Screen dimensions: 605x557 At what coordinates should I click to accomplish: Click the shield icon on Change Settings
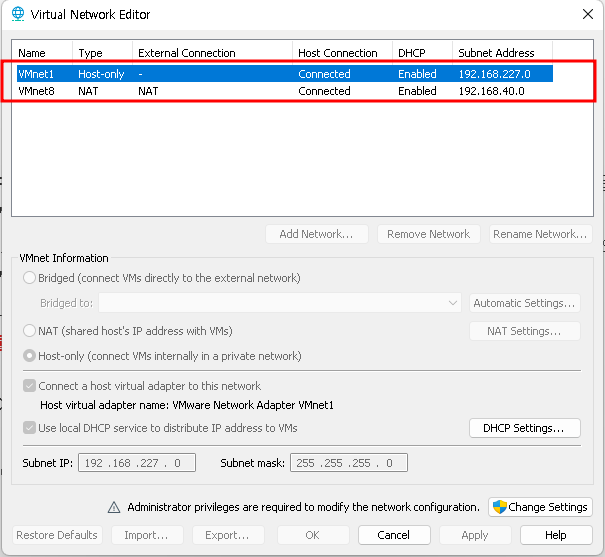click(x=500, y=507)
